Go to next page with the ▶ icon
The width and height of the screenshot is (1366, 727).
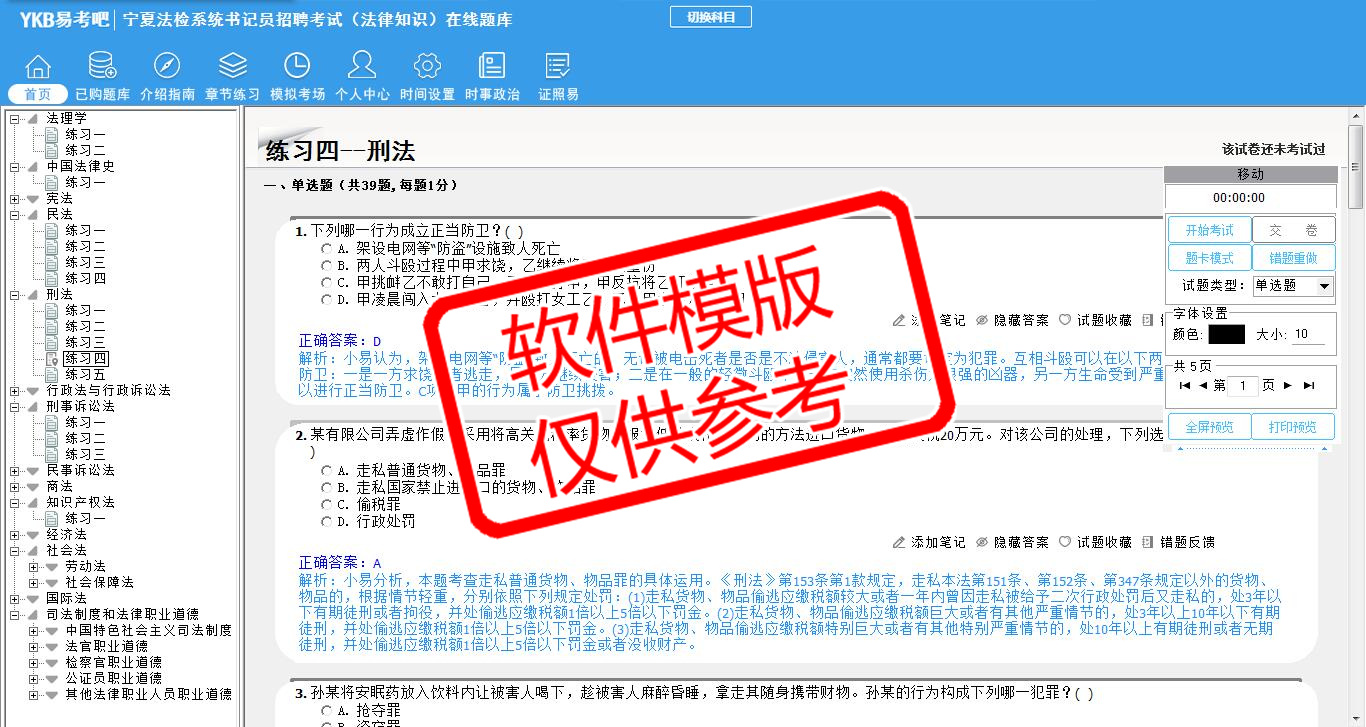[1288, 385]
